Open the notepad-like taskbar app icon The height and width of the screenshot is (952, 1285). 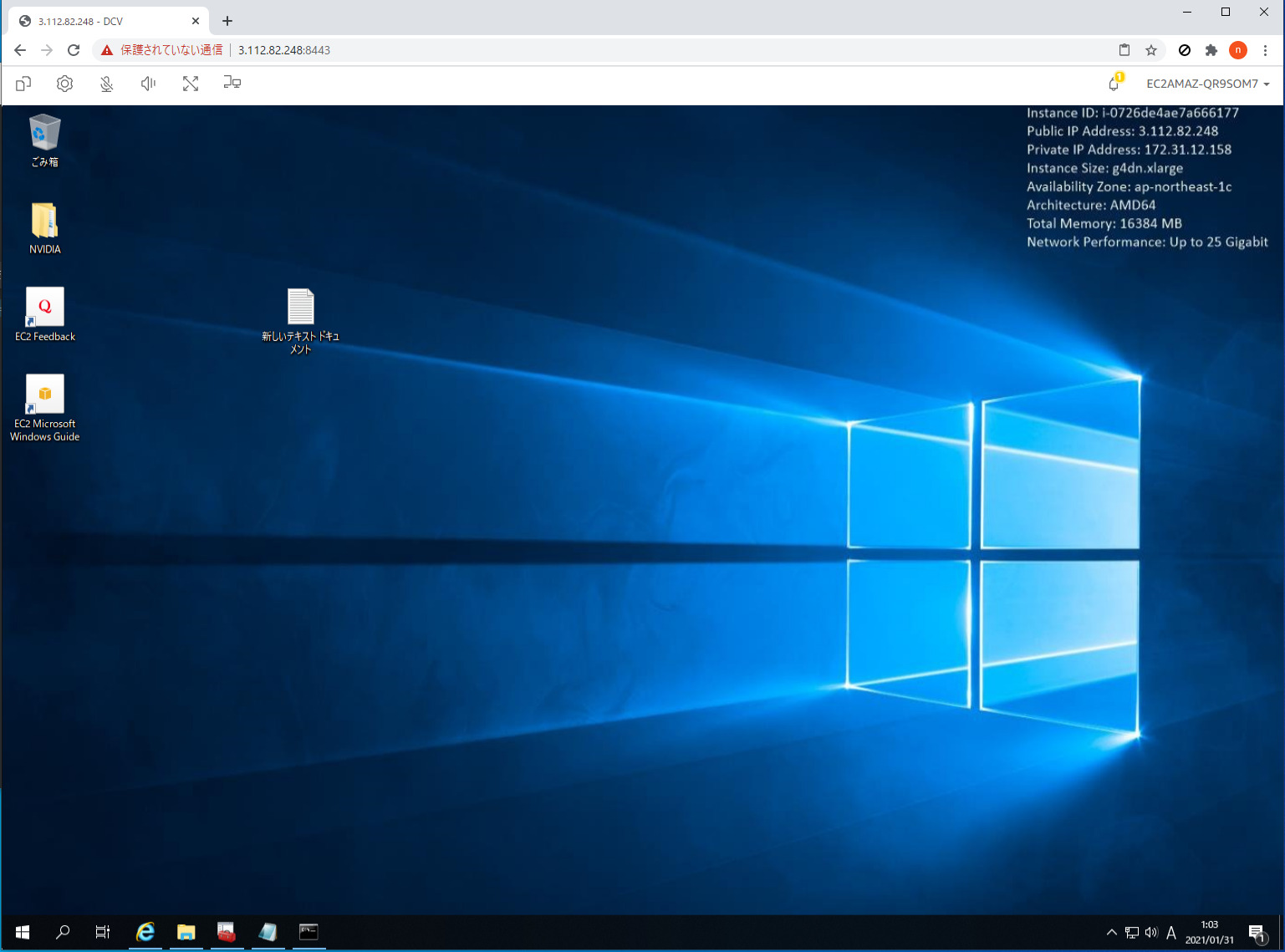pyautogui.click(x=268, y=932)
